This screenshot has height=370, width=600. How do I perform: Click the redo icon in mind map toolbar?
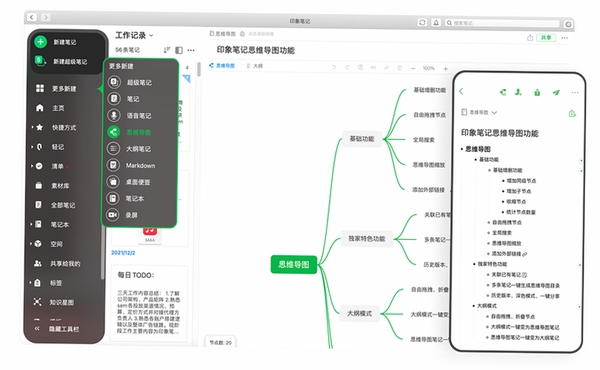(347, 67)
